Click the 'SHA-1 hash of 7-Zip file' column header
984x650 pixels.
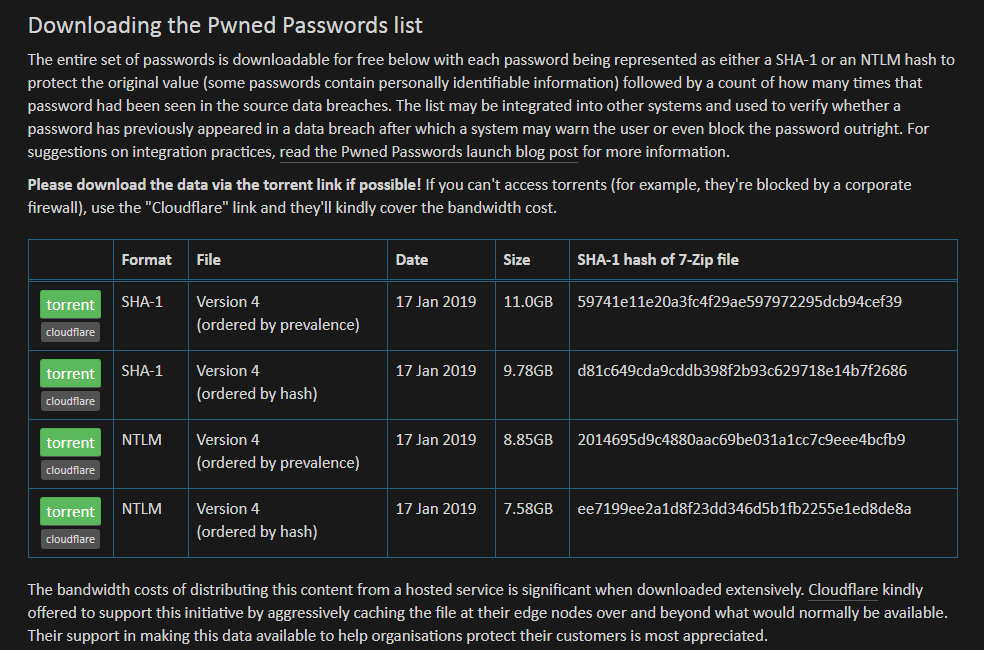coord(658,260)
